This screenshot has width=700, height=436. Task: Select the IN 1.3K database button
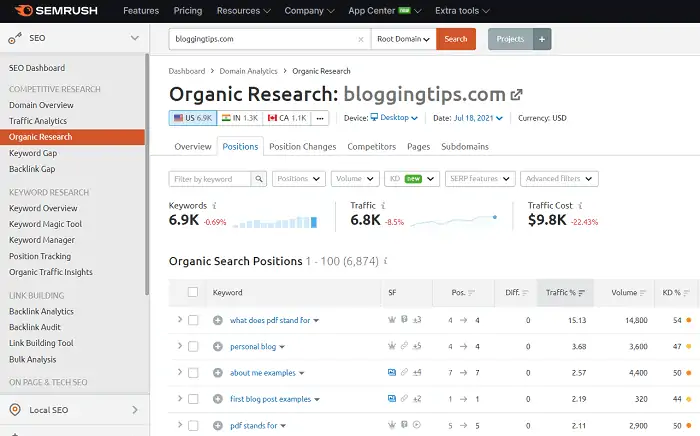240,118
